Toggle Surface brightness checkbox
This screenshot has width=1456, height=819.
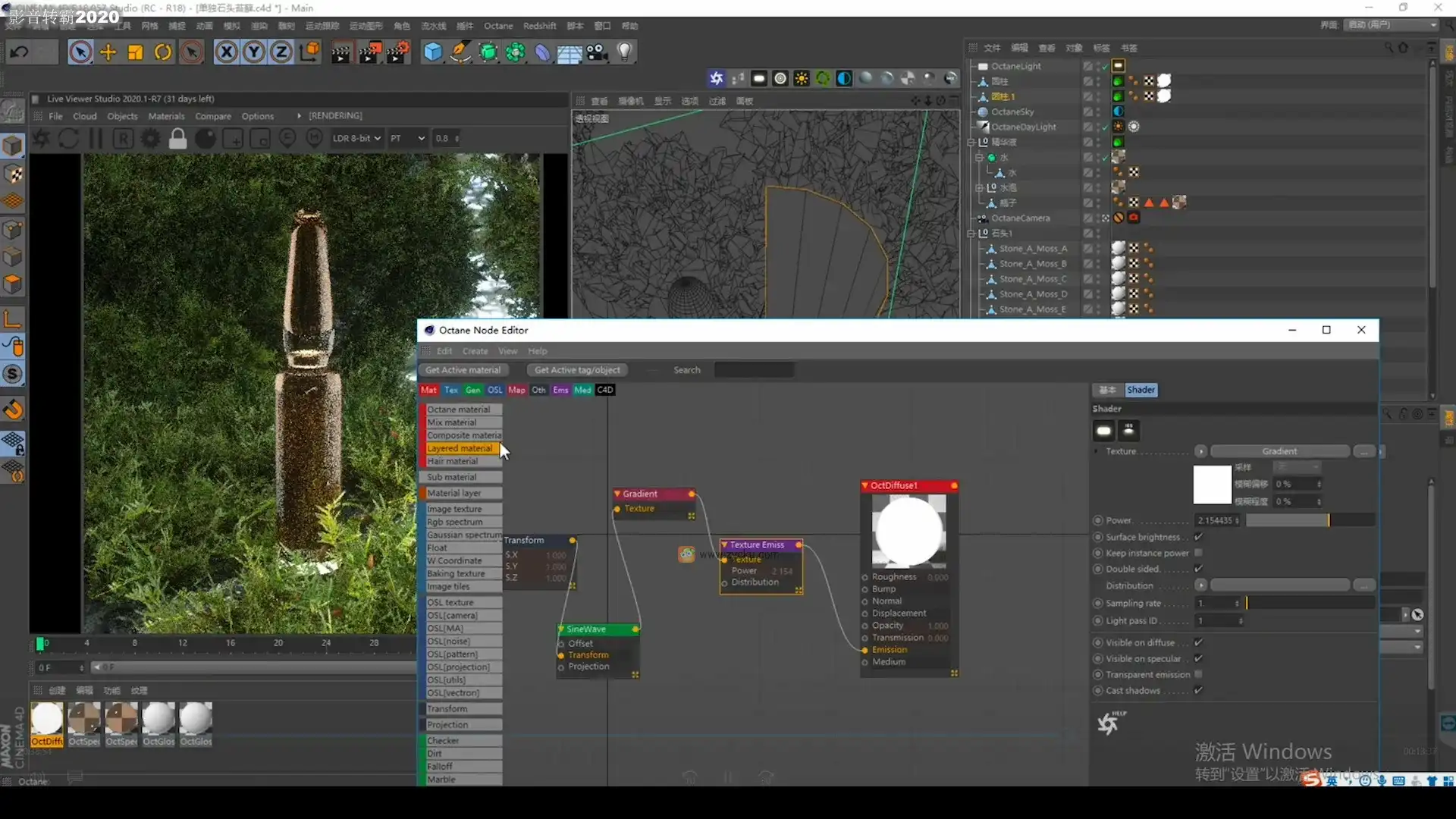pos(1198,537)
